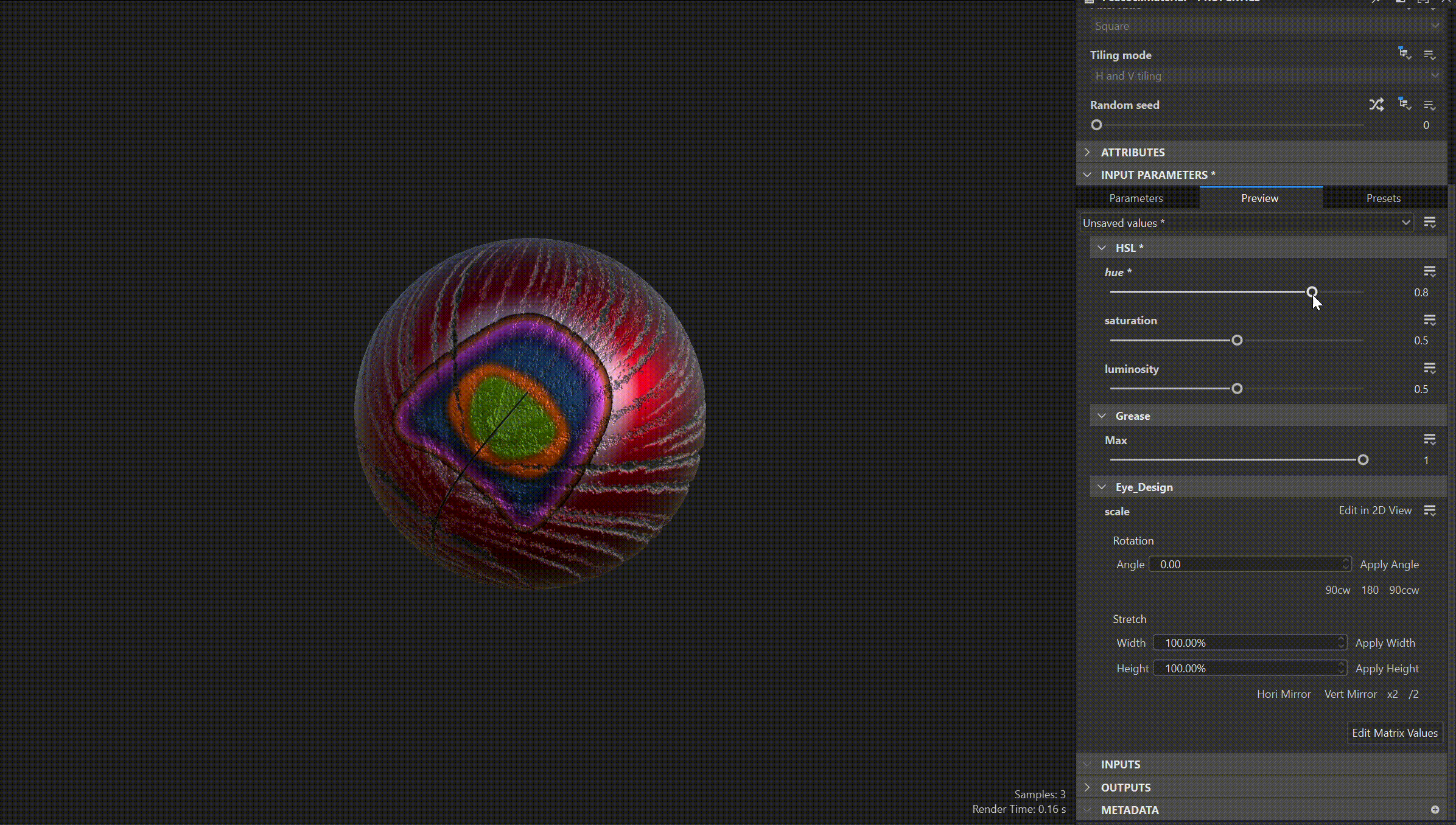The width and height of the screenshot is (1456, 825).
Task: Switch to the Presets tab
Action: [1383, 198]
